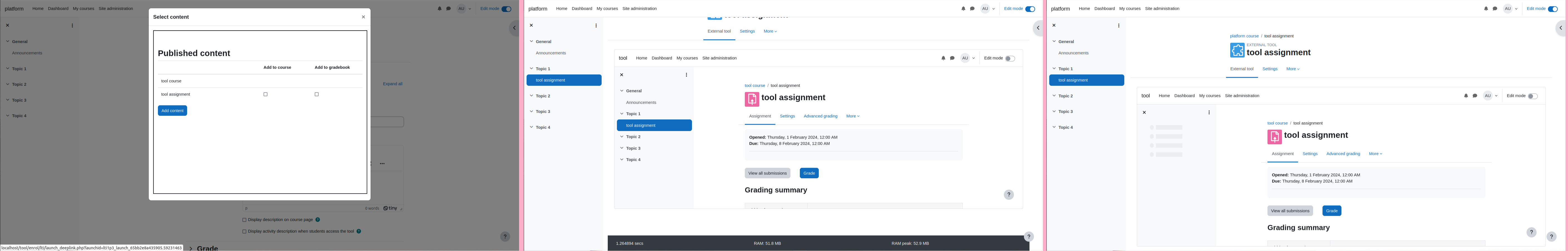Open embedded tool sidebar kebab menu in middle window
The width and height of the screenshot is (1568, 251).
pyautogui.click(x=687, y=75)
